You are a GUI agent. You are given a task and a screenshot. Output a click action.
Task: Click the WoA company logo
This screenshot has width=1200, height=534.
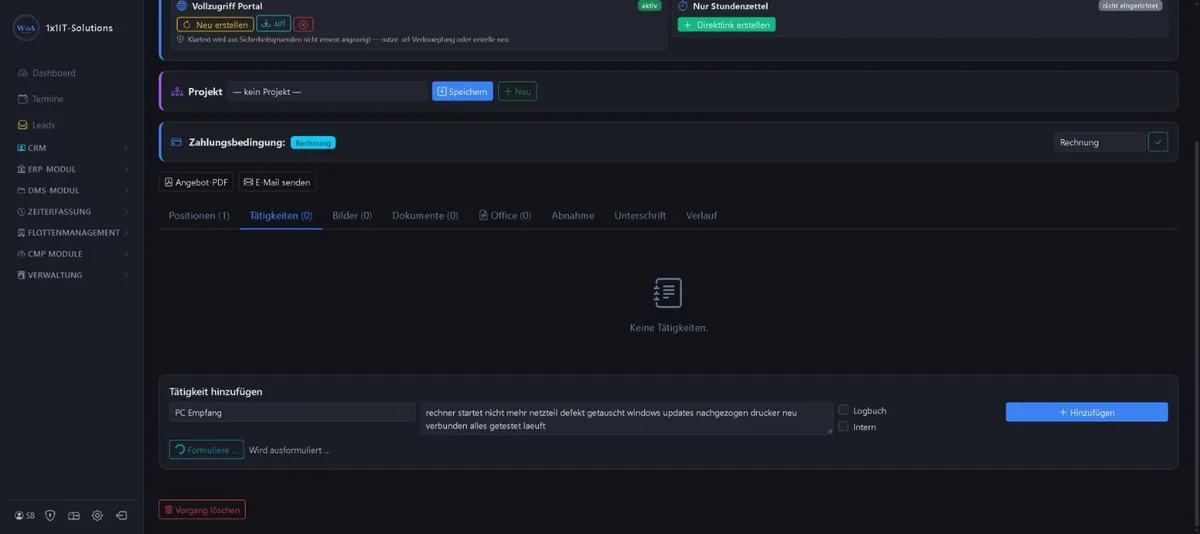tap(26, 28)
